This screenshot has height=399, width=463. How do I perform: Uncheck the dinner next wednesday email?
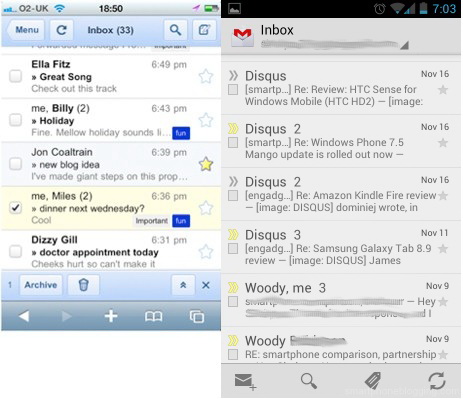(x=15, y=208)
